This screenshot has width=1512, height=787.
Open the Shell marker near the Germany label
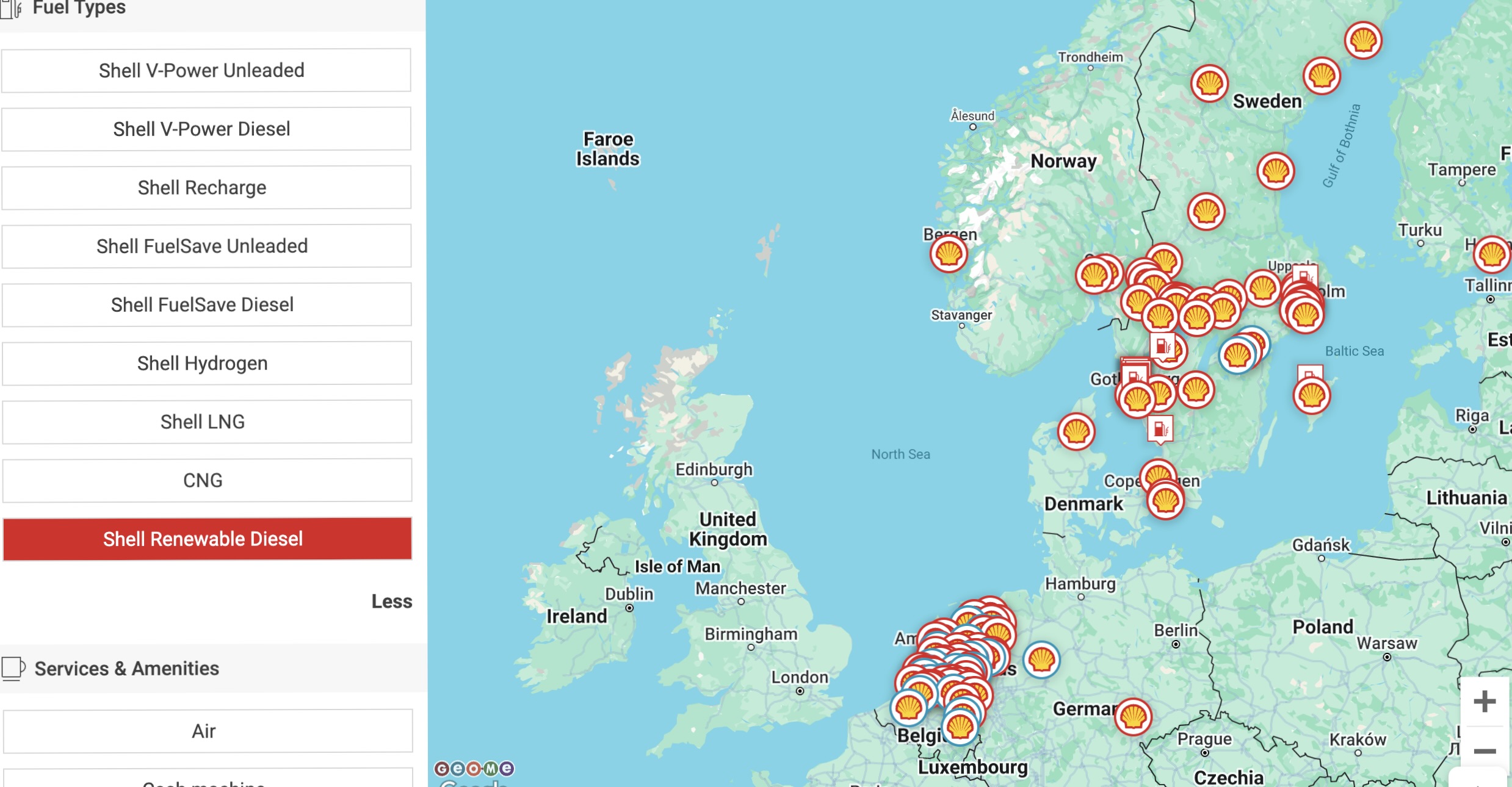tap(1133, 717)
